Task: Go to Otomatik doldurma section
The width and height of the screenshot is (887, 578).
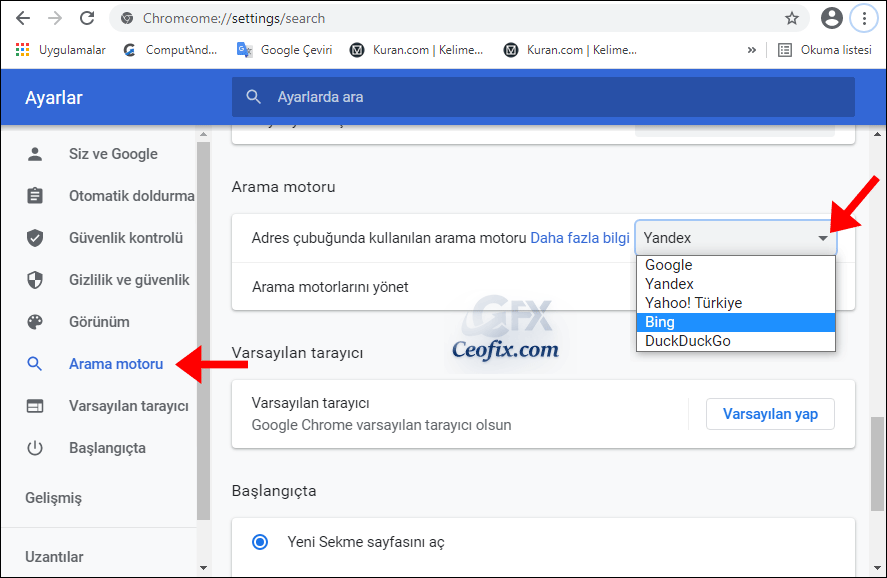Action: pos(132,196)
